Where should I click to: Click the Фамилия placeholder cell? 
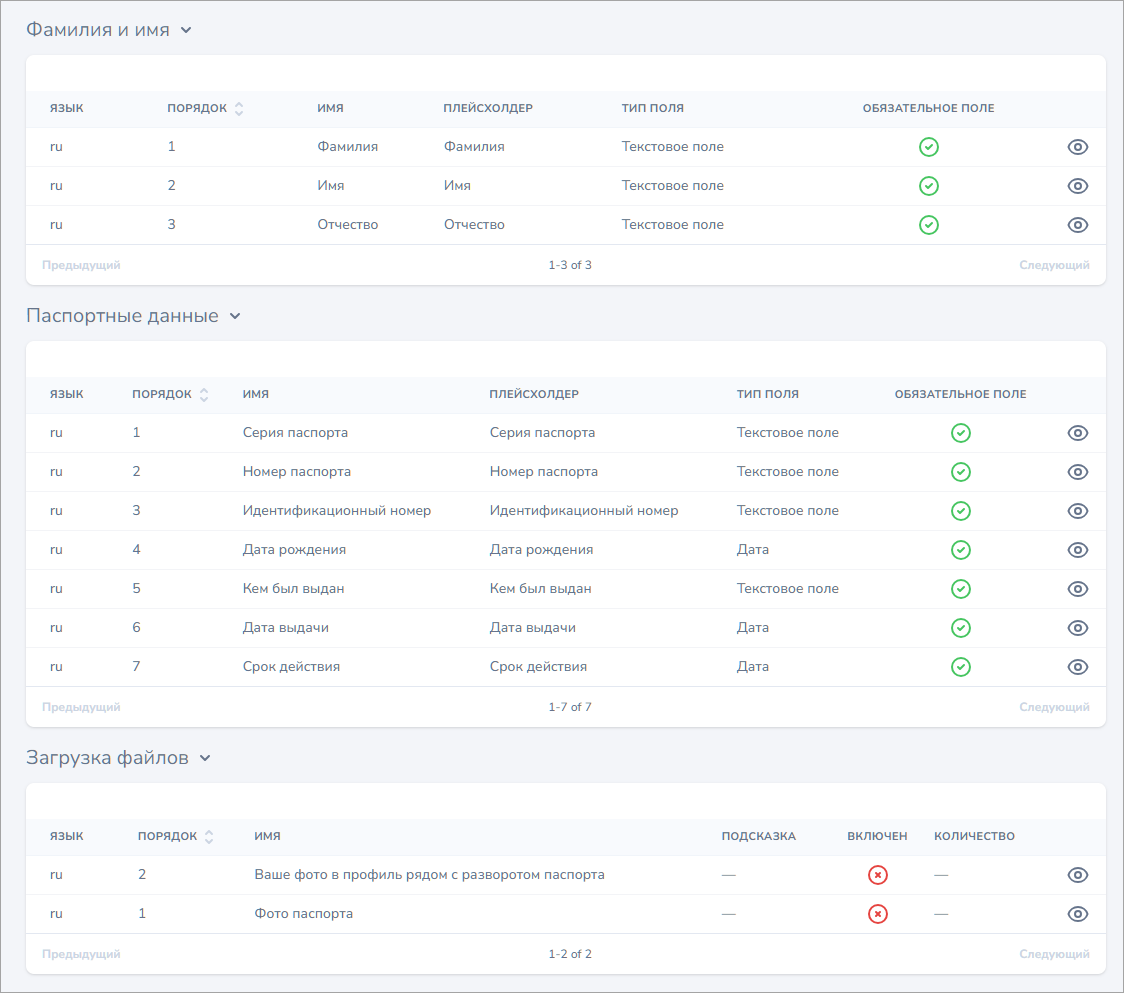474,147
